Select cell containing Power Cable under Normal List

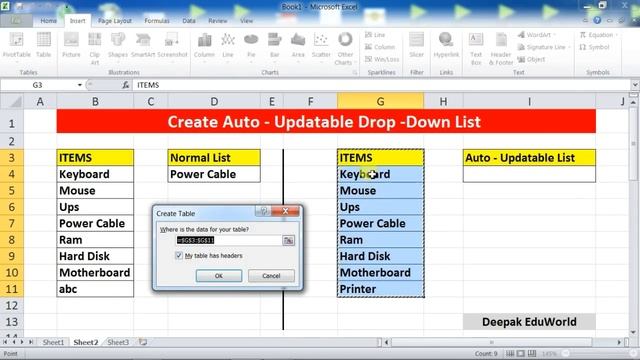click(214, 174)
